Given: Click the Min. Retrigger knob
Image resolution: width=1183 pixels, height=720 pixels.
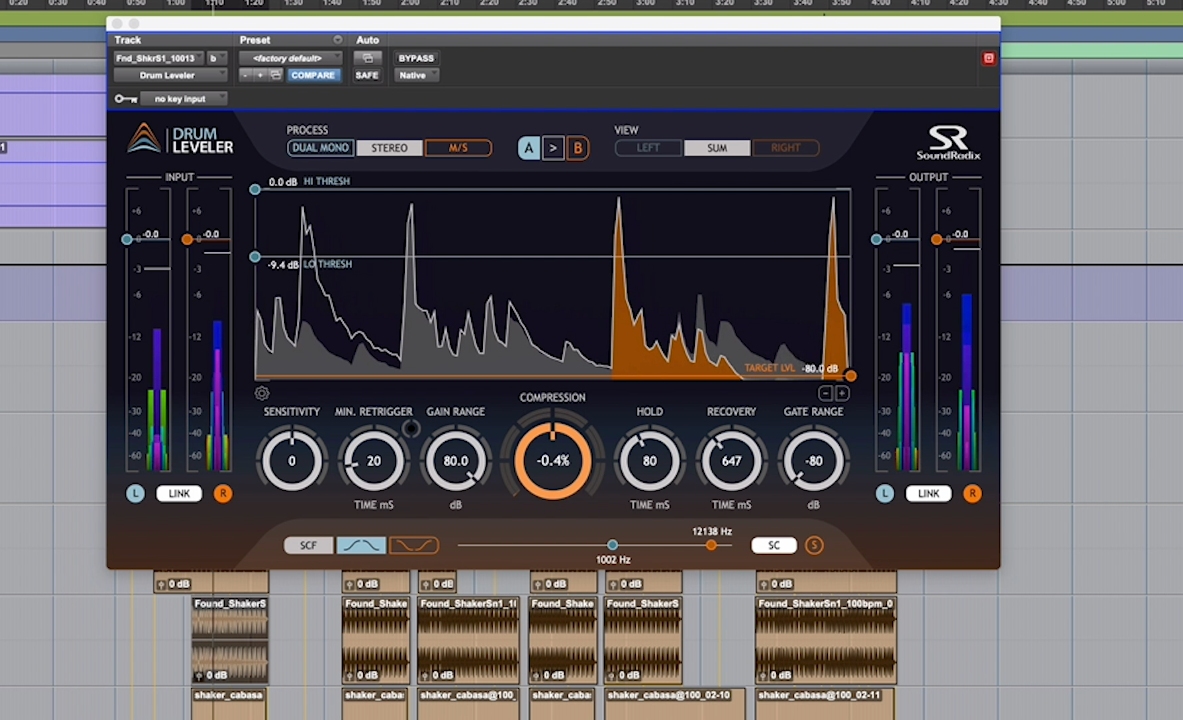Looking at the screenshot, I should 374,460.
